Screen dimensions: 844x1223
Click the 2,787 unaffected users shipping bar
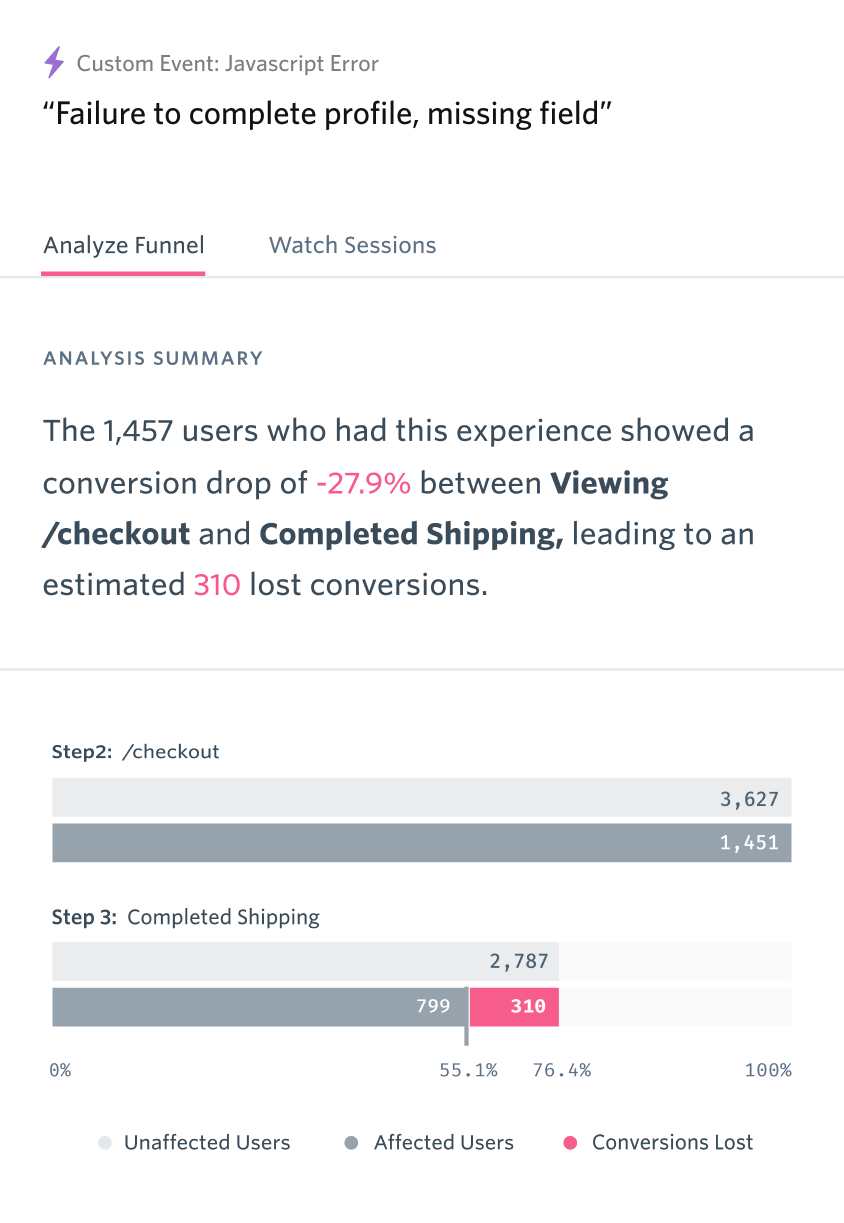pyautogui.click(x=305, y=962)
